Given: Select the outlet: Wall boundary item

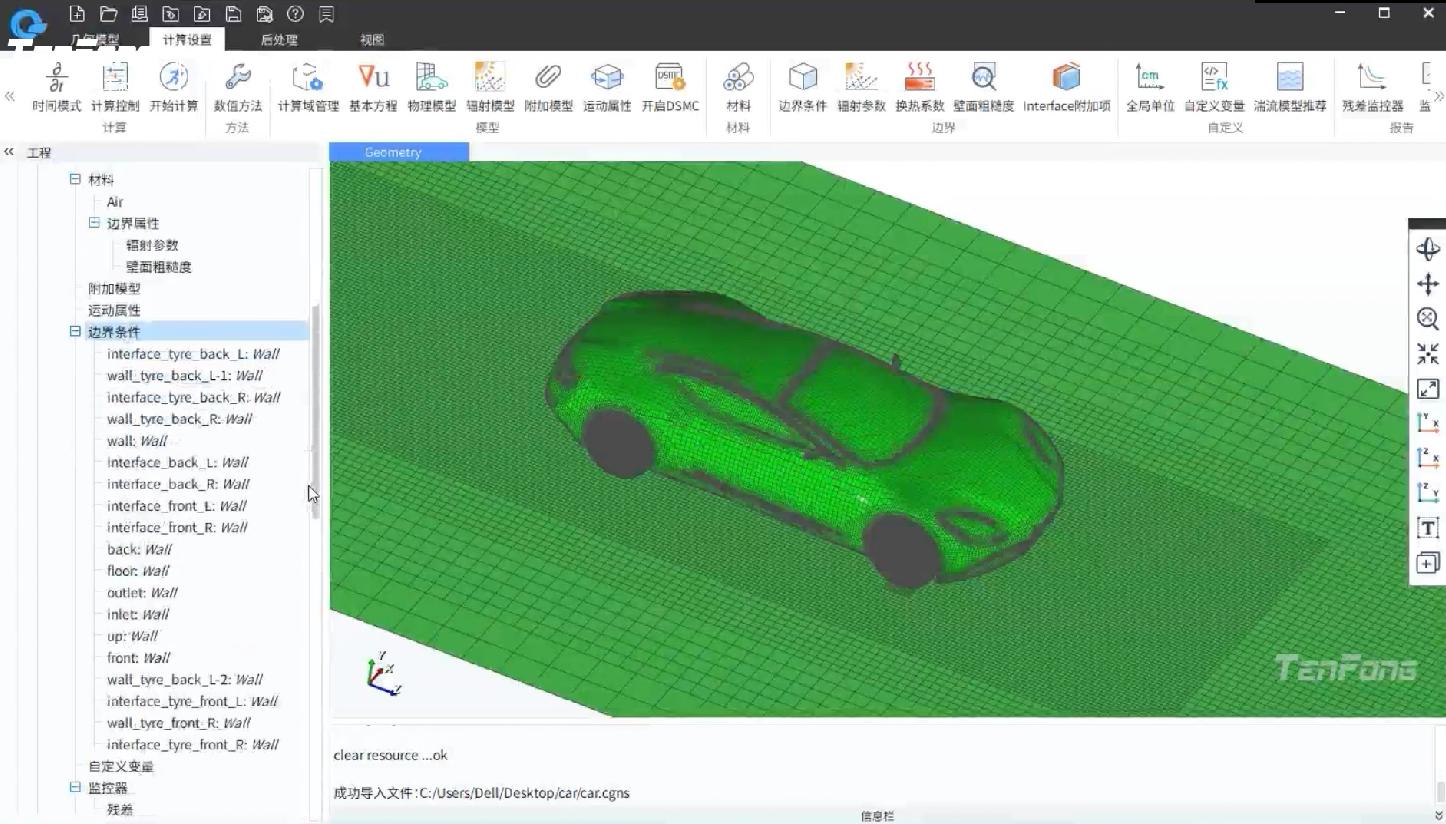Looking at the screenshot, I should point(142,592).
